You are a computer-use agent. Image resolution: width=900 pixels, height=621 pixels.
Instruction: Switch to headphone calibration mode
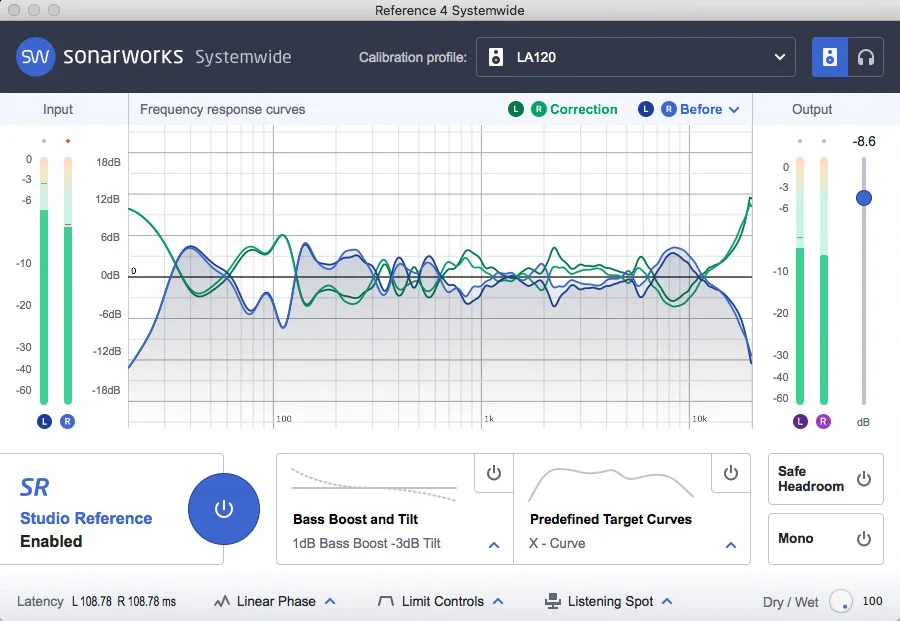866,57
